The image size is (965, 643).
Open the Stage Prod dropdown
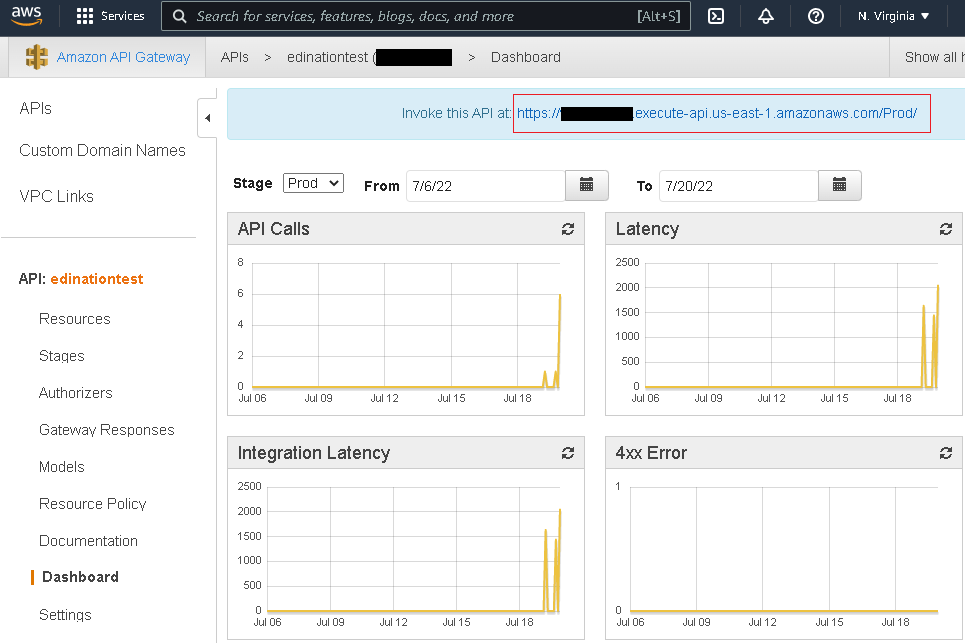click(313, 183)
